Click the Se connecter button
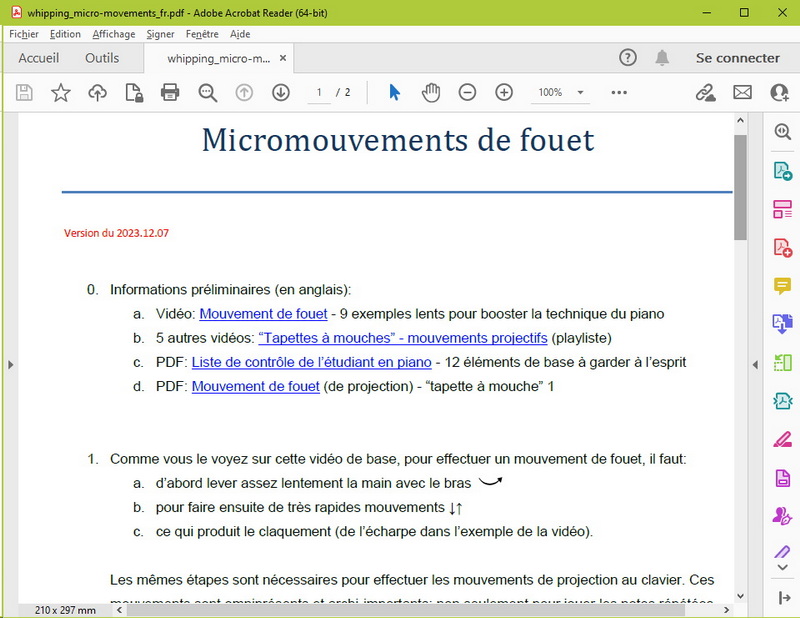This screenshot has height=618, width=800. (x=737, y=58)
